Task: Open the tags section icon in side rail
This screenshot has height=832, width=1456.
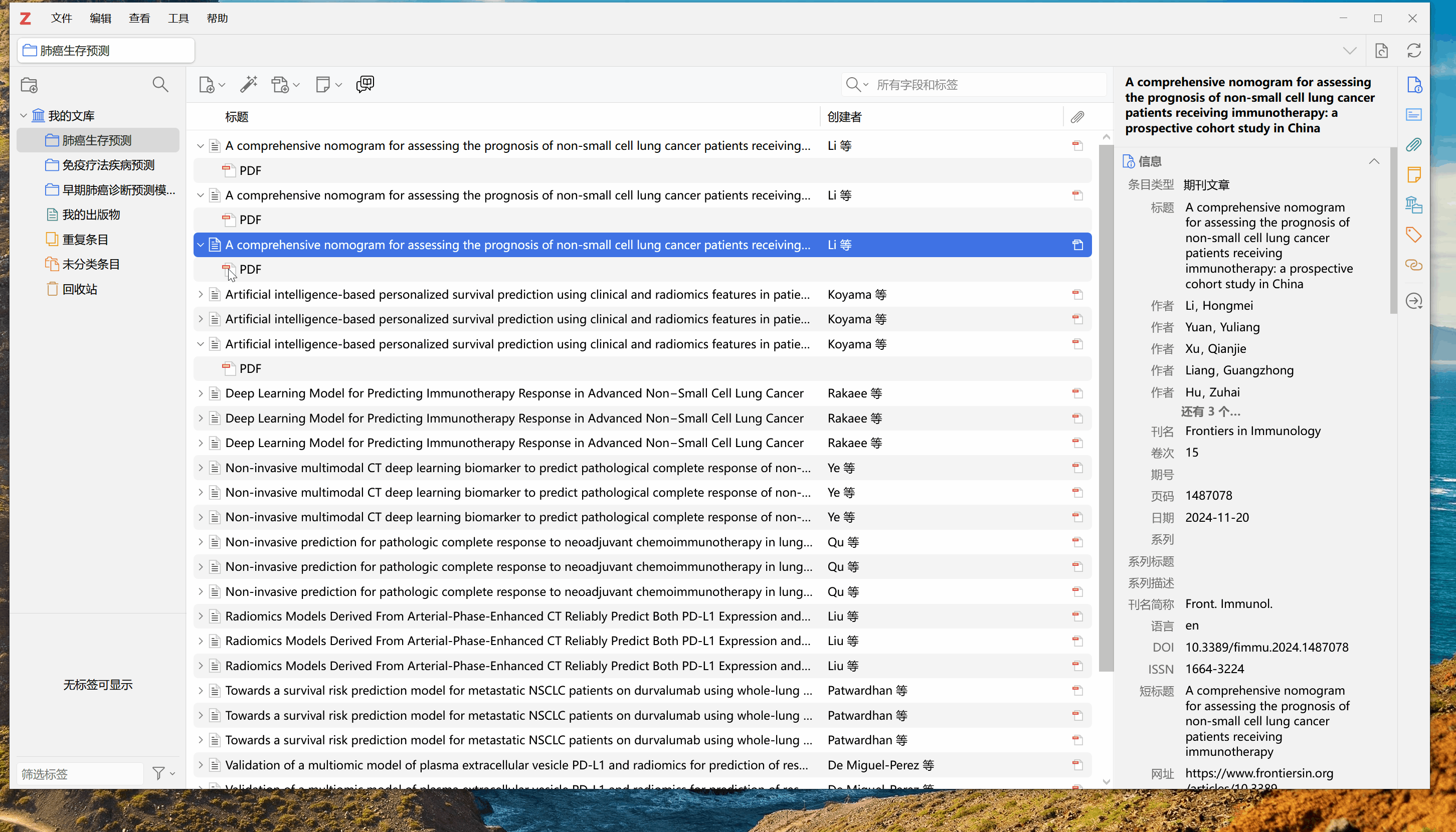Action: 1414,235
